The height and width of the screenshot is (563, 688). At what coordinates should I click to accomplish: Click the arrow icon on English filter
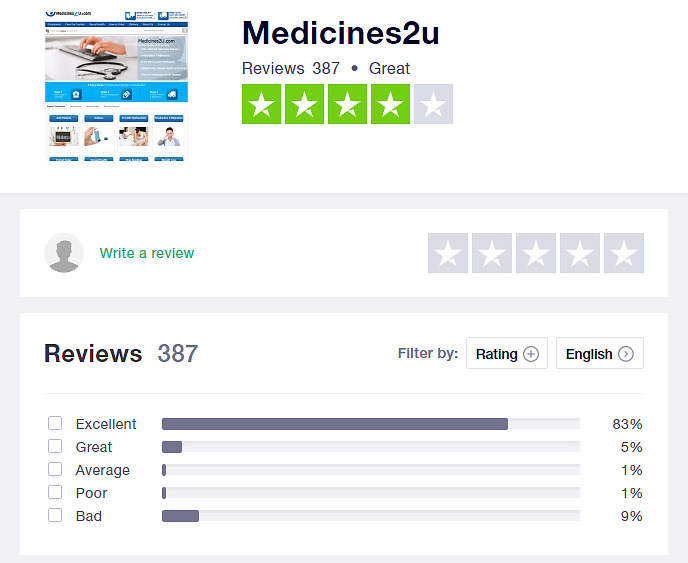(626, 354)
